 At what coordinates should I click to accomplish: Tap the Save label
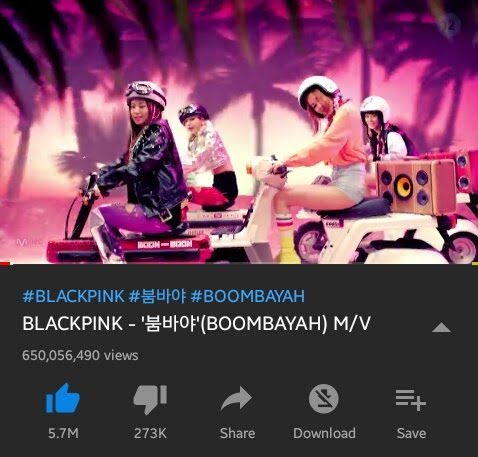411,433
